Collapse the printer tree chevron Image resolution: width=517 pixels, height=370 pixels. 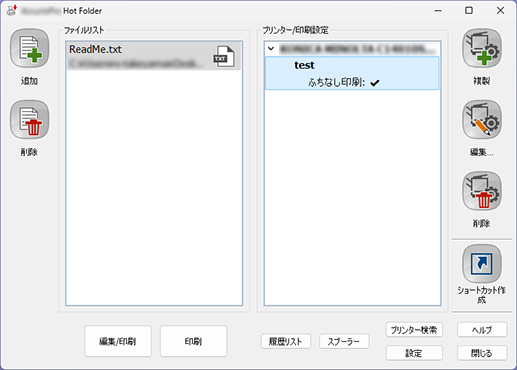coord(271,49)
